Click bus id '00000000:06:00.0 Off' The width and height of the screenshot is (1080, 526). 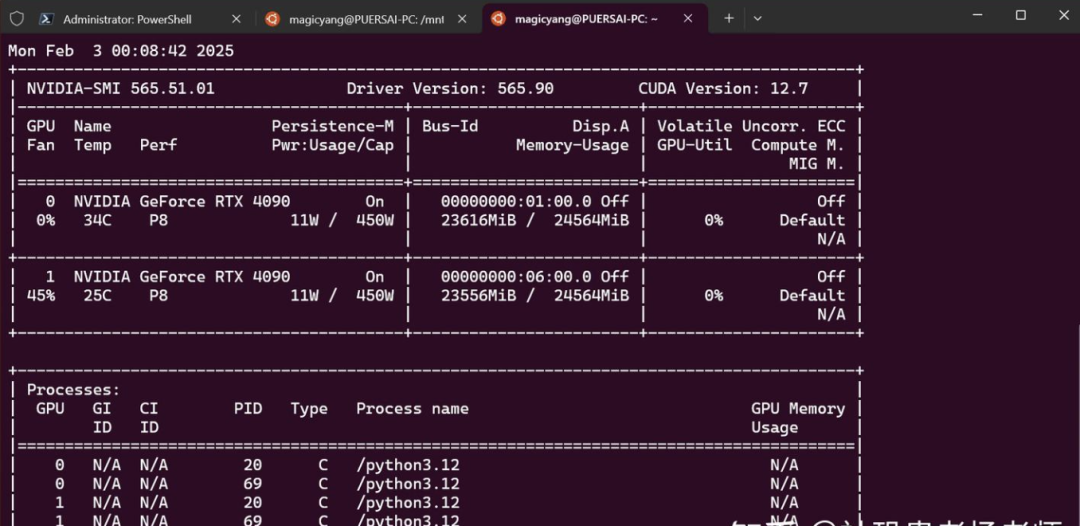[534, 277]
